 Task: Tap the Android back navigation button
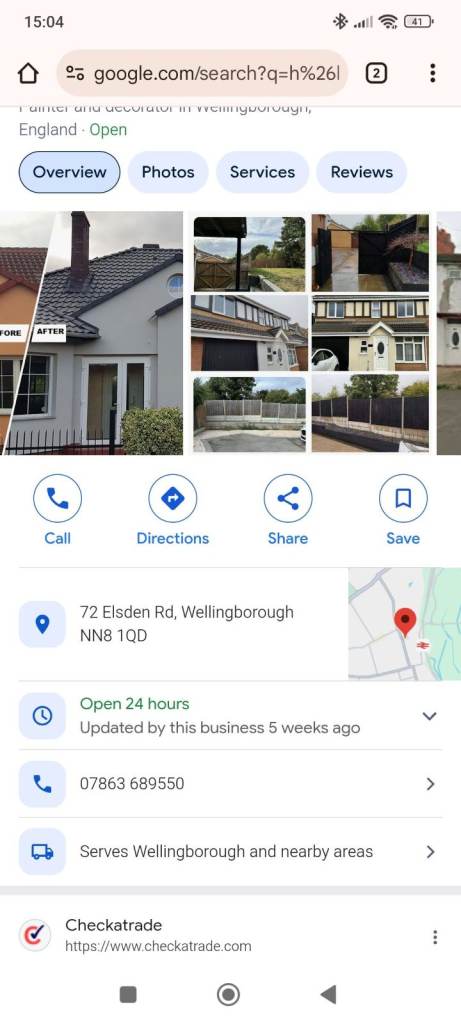click(x=328, y=995)
